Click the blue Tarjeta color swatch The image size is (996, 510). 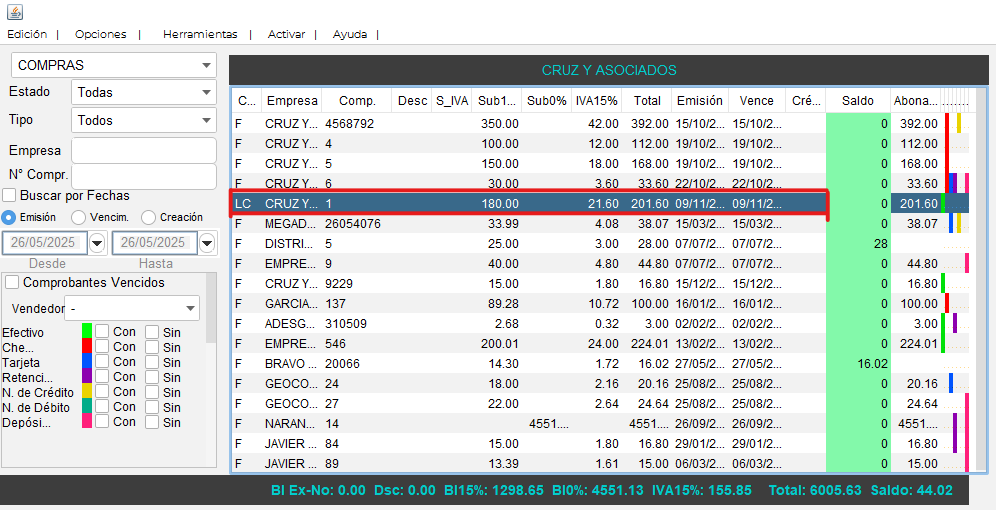coord(87,362)
